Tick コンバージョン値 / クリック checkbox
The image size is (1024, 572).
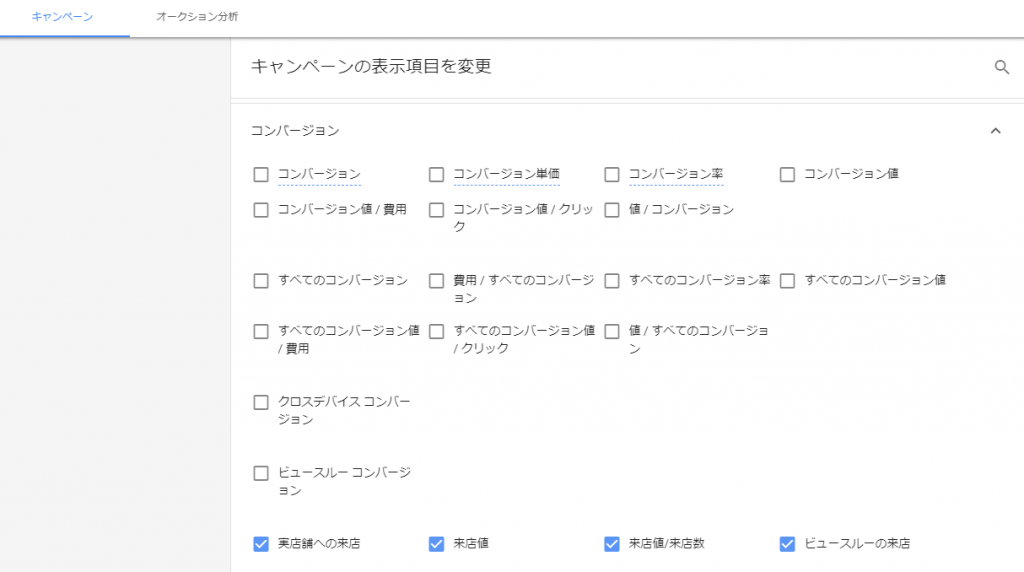(x=436, y=210)
